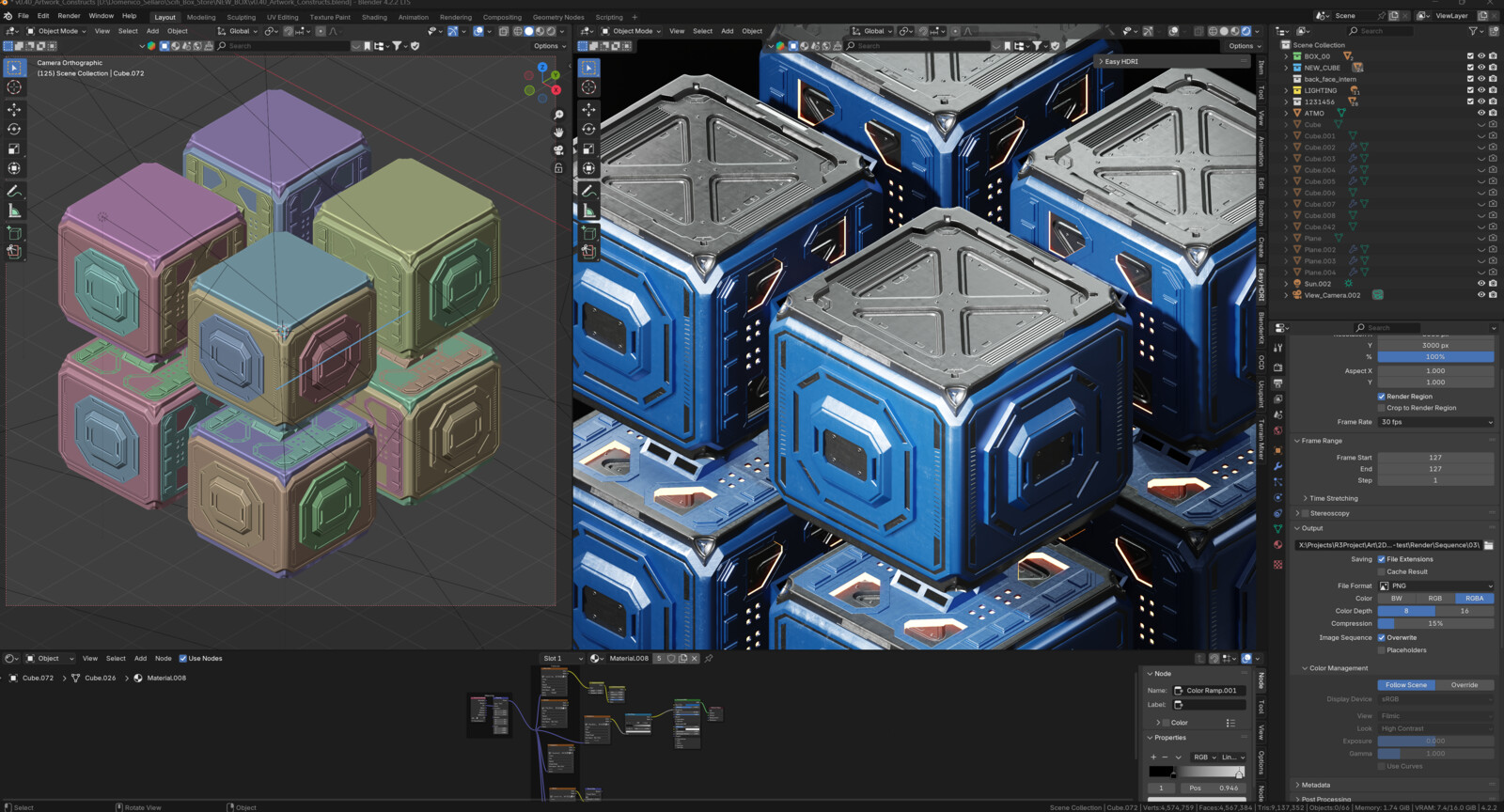The width and height of the screenshot is (1504, 812).
Task: Click the Outliner filter funnel icon
Action: 1473,31
